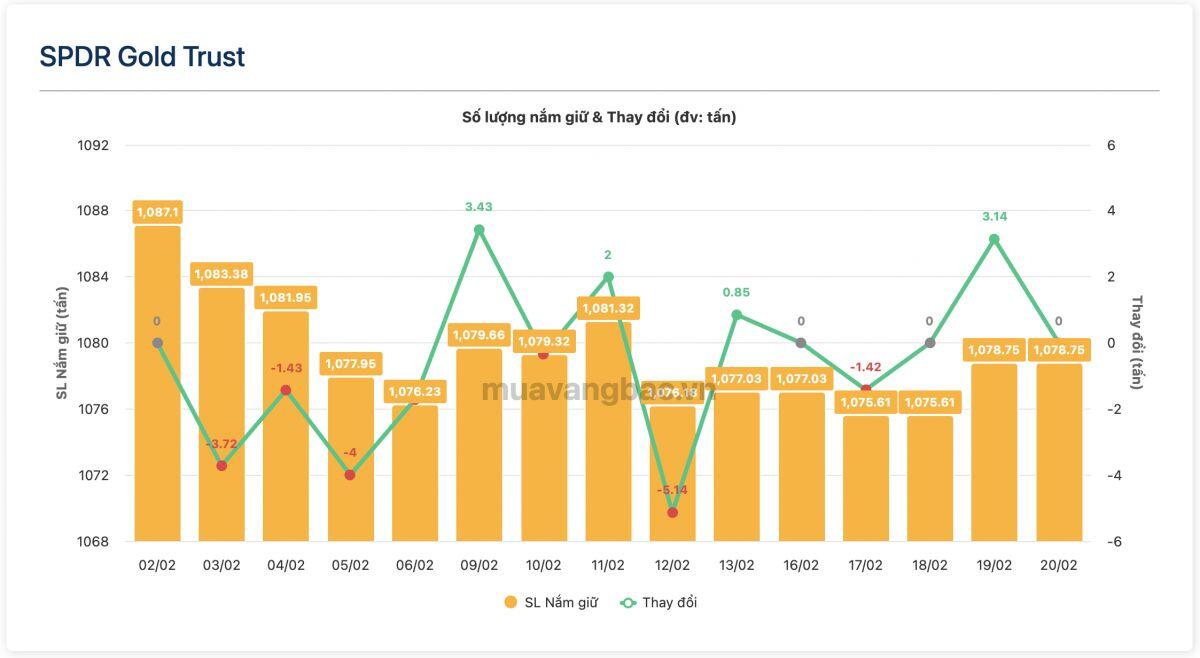Select the 10/02 holdings bar
Screen dimensions: 1200x658
[543, 448]
